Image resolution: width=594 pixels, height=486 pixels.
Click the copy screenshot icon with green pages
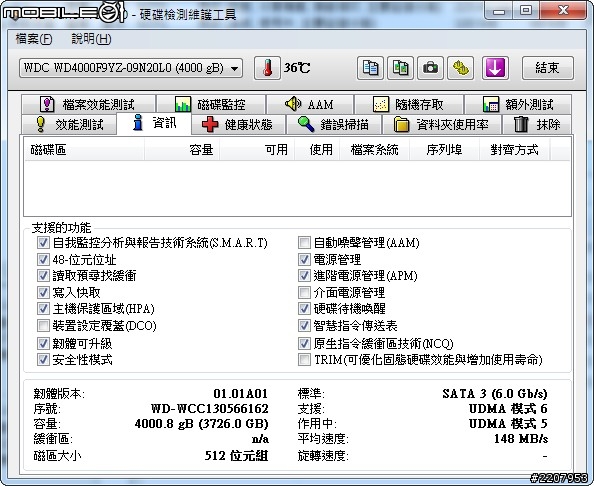400,68
